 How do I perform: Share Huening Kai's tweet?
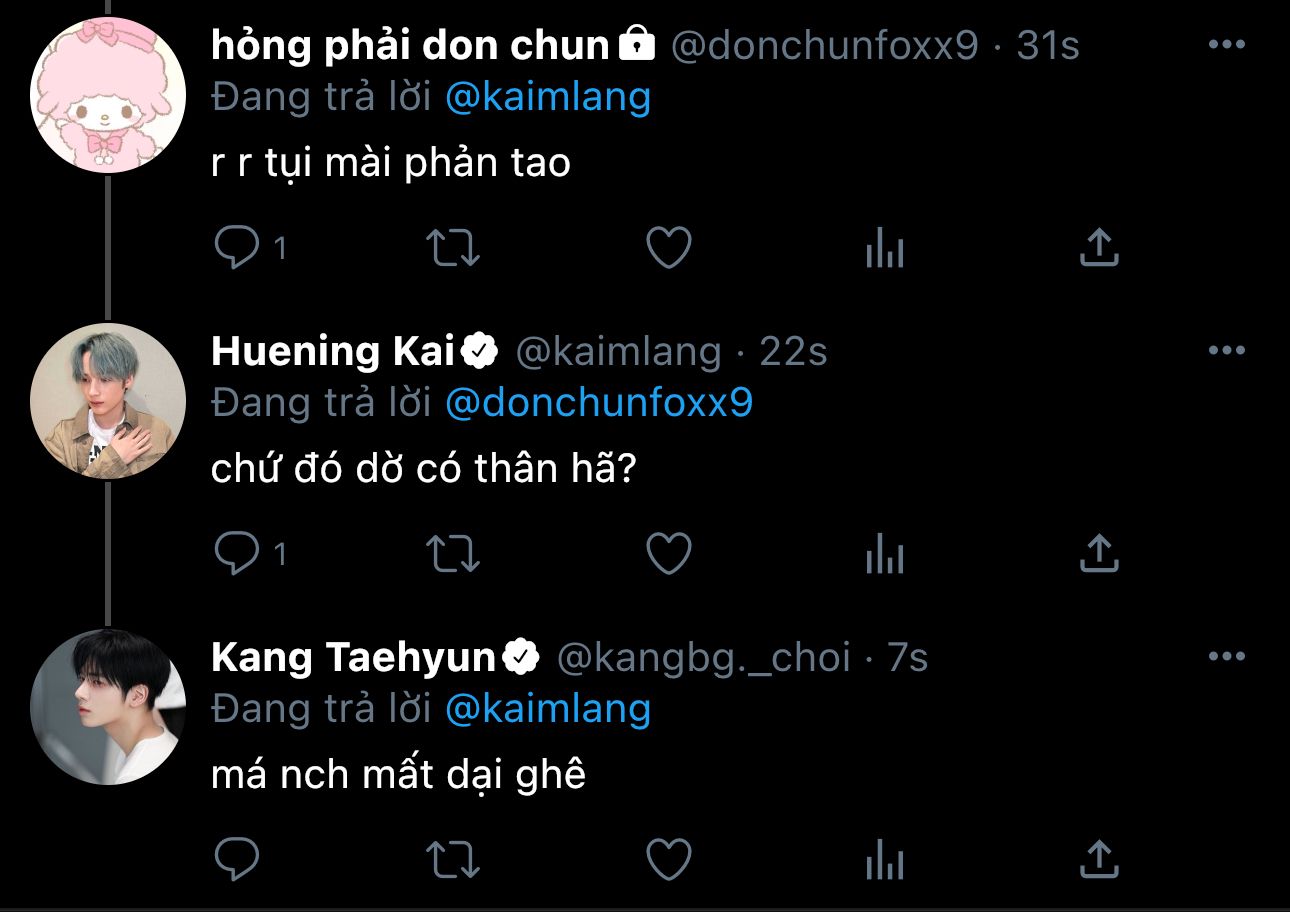pyautogui.click(x=1098, y=553)
